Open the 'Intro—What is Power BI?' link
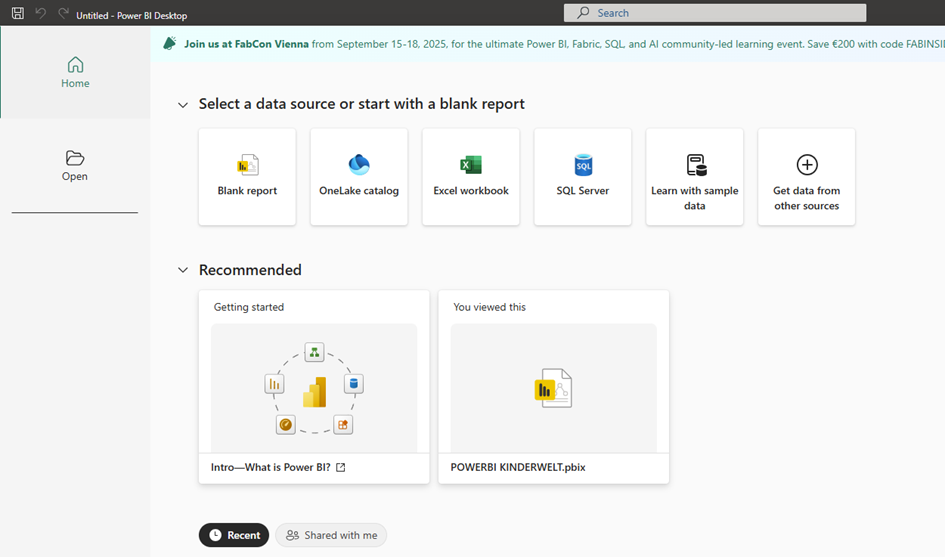 (x=271, y=467)
